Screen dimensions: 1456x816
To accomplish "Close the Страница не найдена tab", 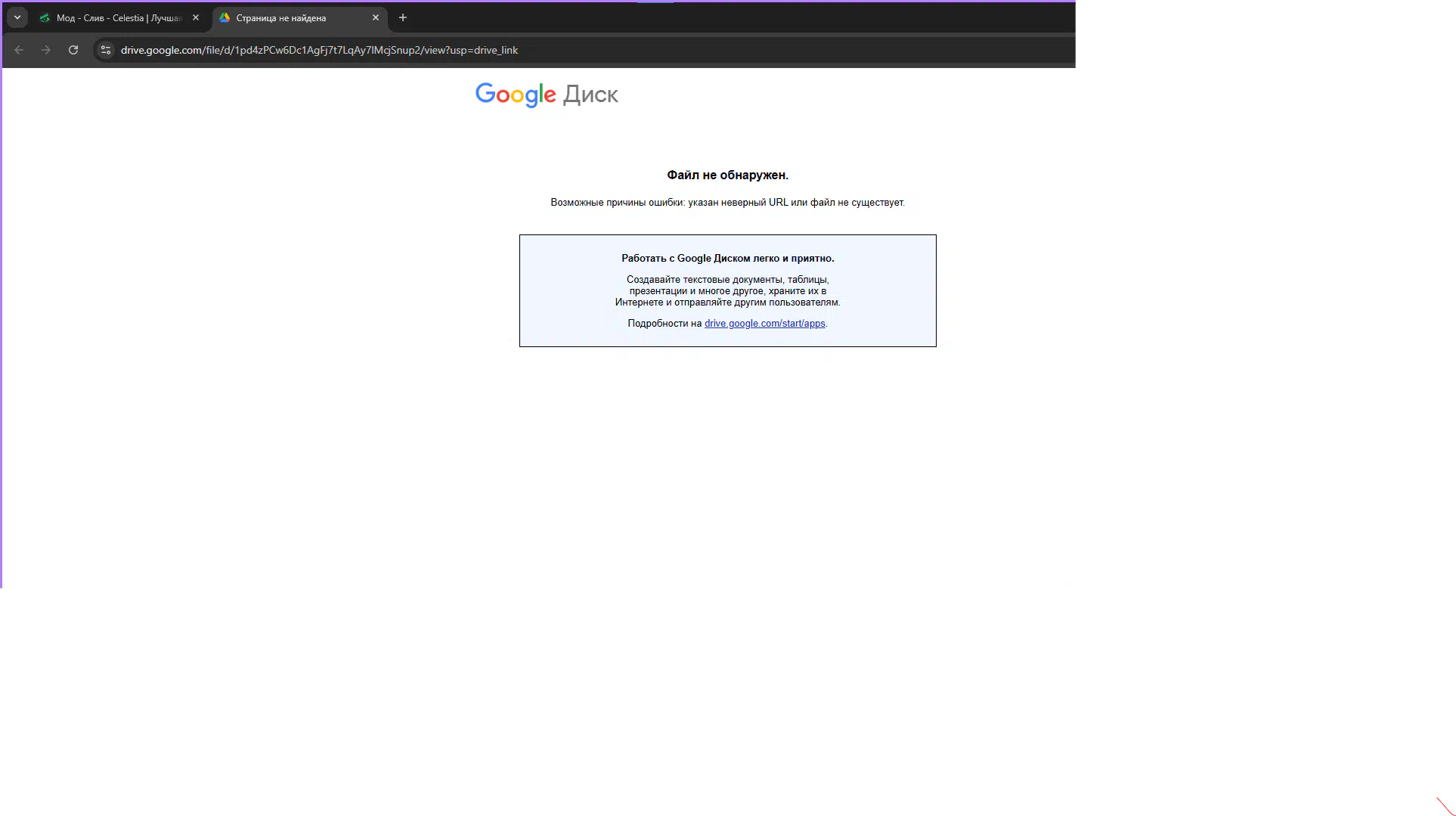I will coord(376,17).
